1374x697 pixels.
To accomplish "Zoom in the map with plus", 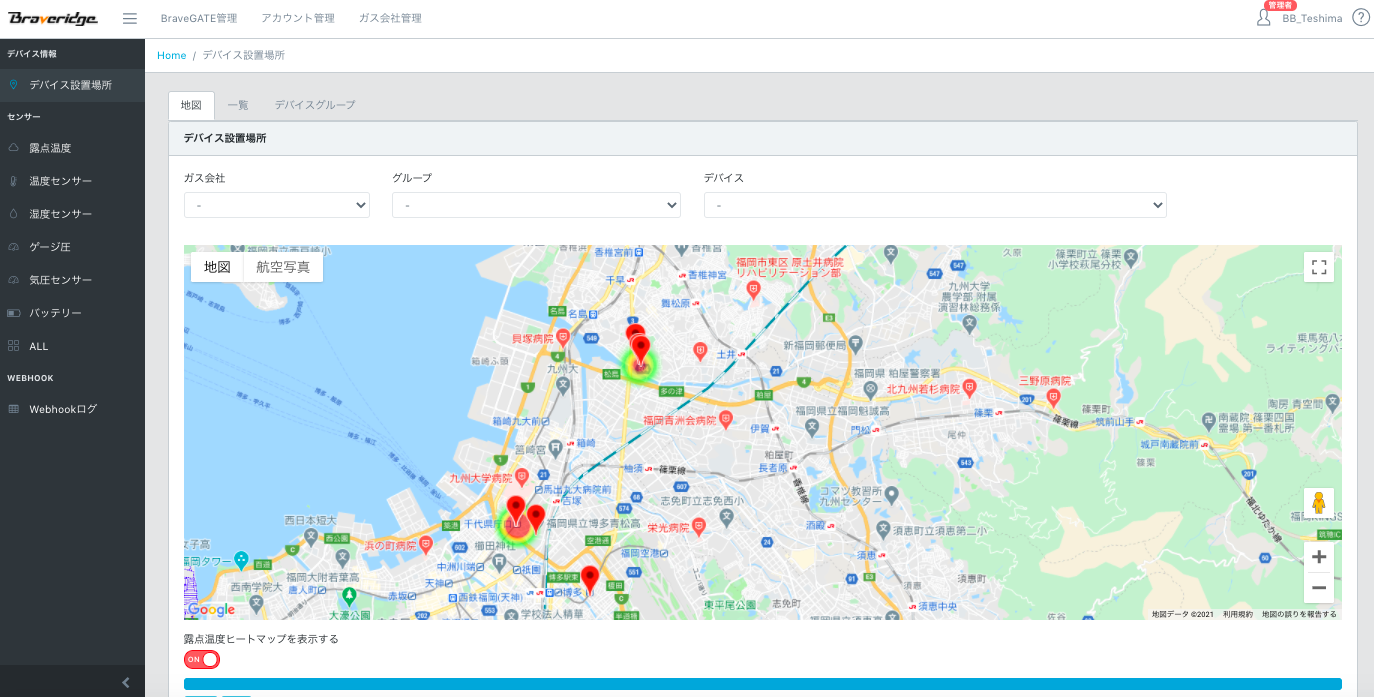I will (1319, 557).
